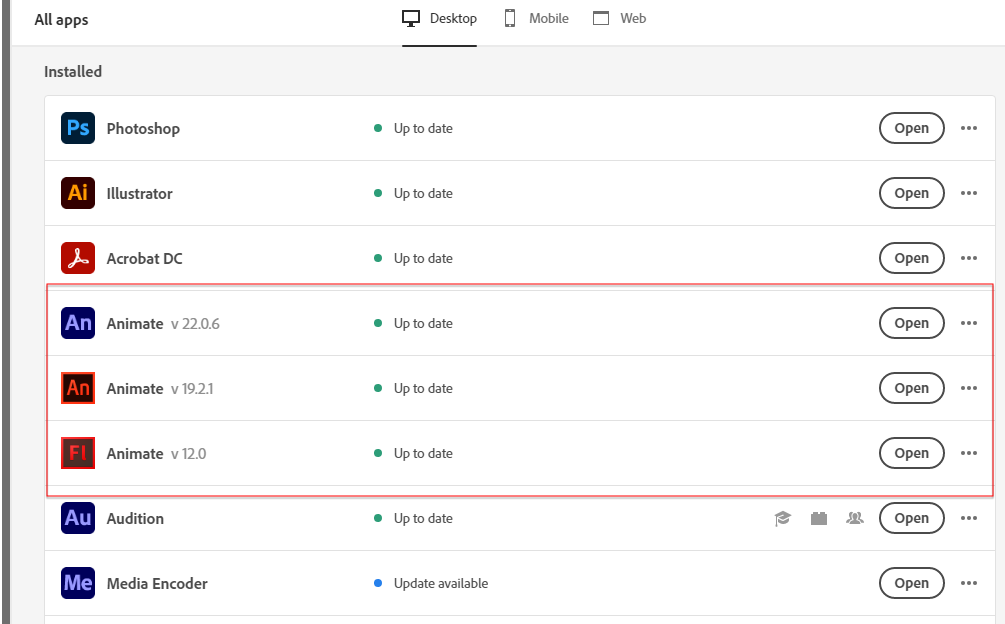
Task: Launch Animate v 12.0 using Open
Action: coord(911,453)
